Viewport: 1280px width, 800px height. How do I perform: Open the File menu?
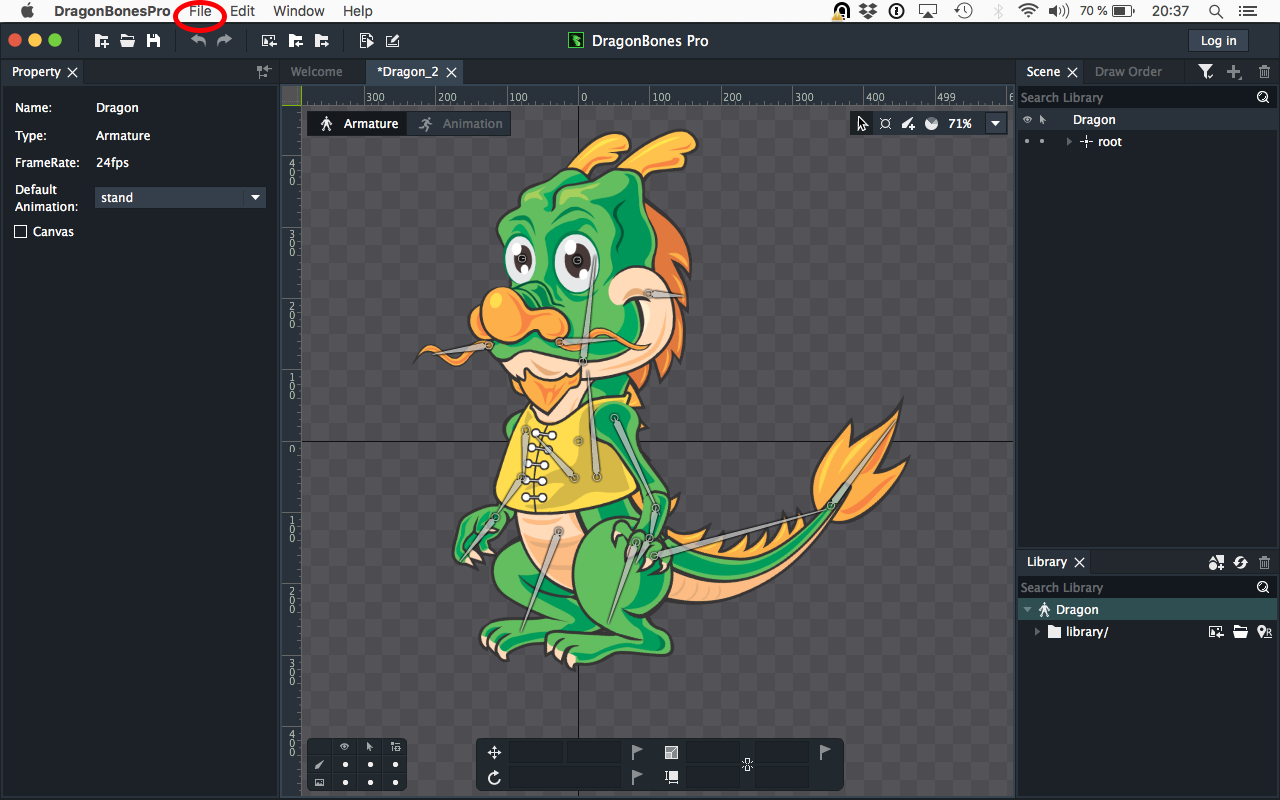point(200,11)
